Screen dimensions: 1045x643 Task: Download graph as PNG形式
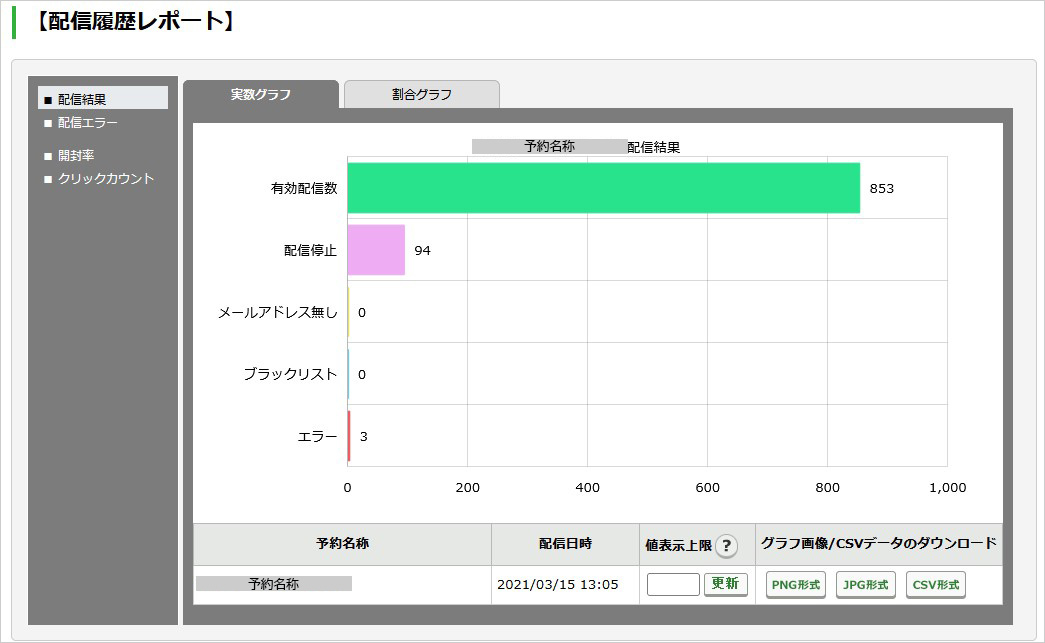(x=796, y=584)
